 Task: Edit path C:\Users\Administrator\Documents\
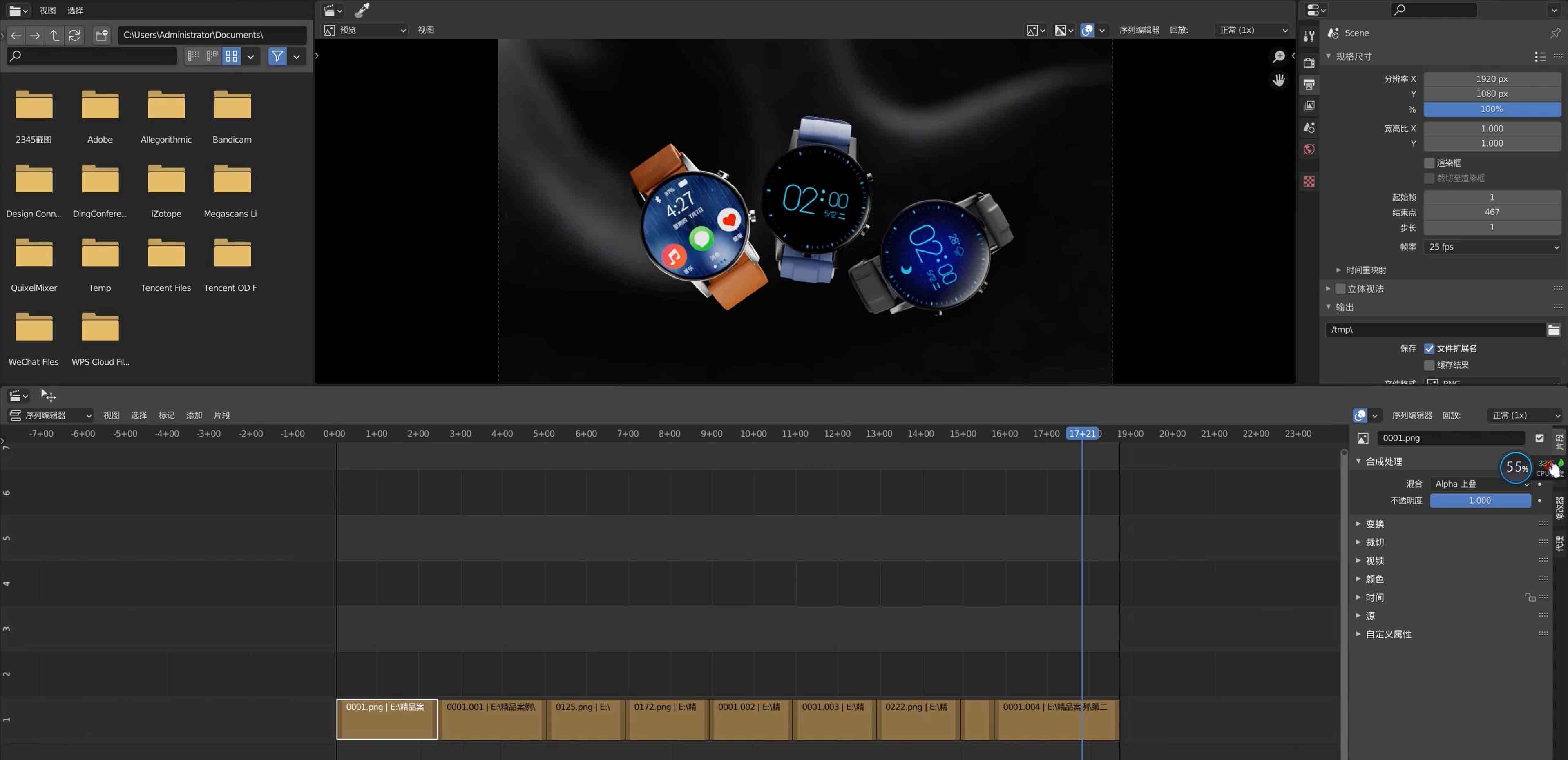(x=212, y=35)
